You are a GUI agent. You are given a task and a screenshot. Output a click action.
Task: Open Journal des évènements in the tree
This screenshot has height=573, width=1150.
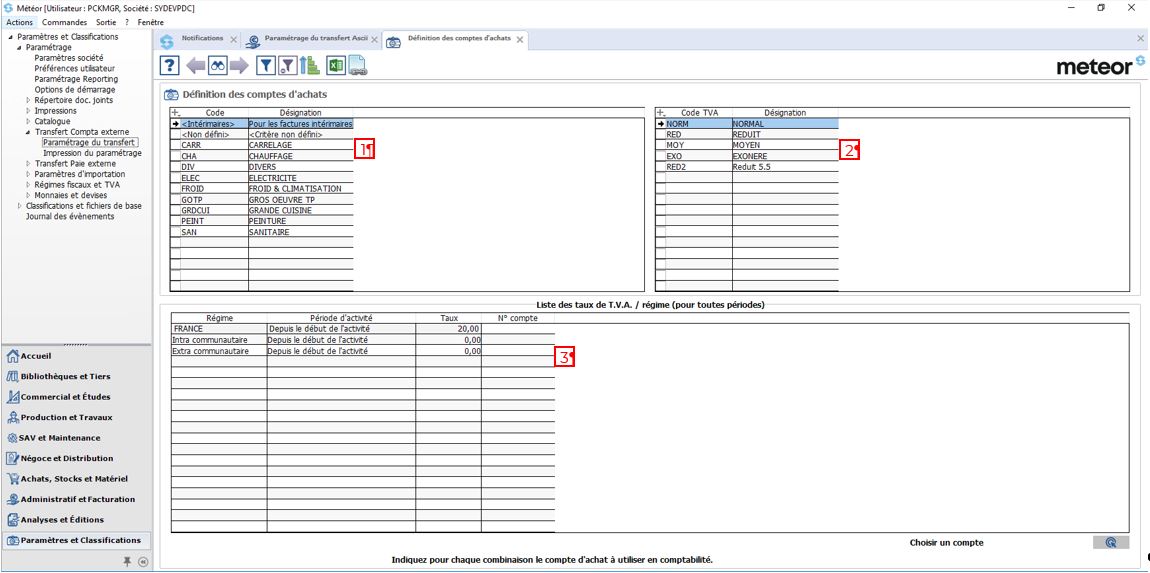[x=70, y=216]
